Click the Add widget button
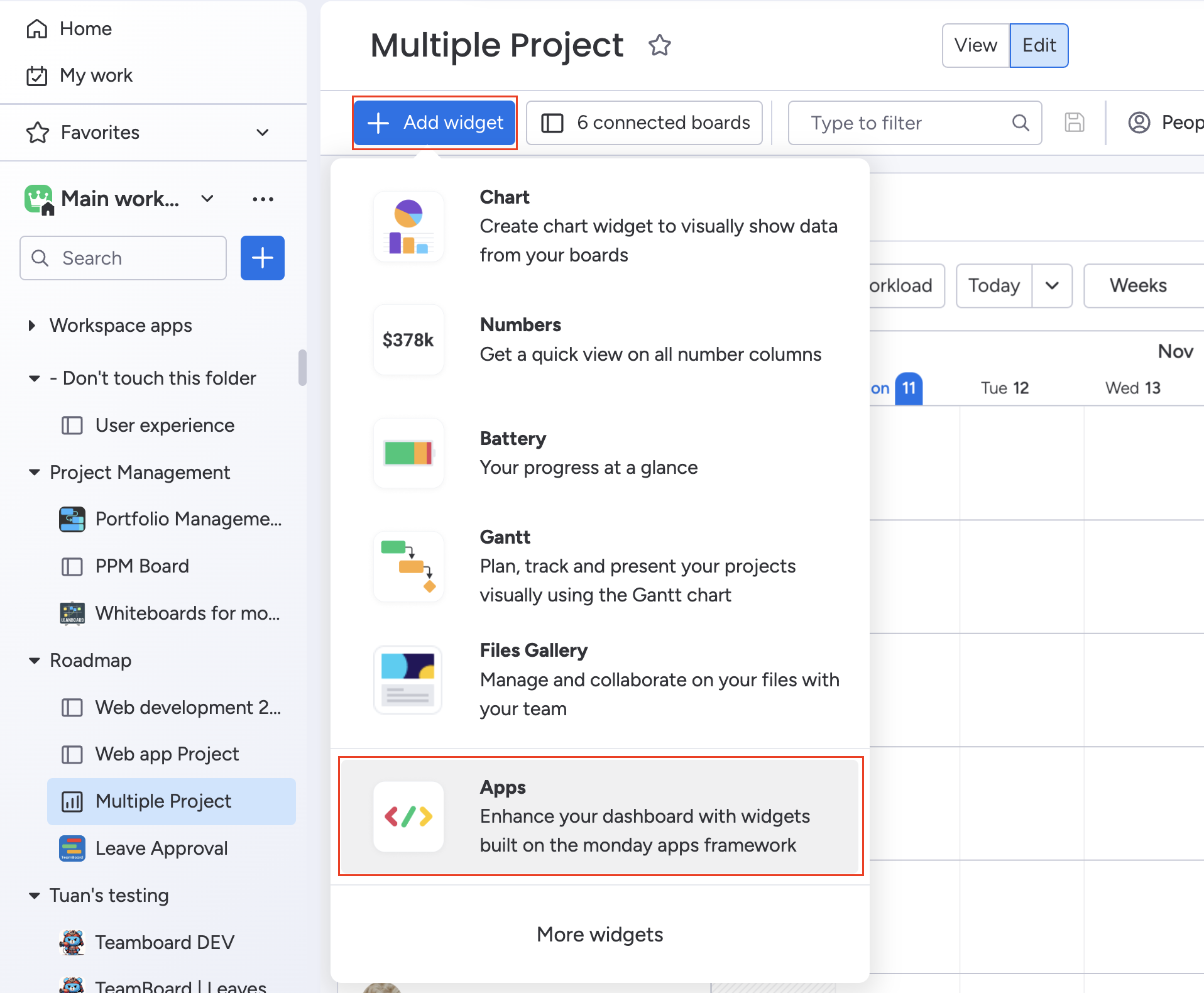This screenshot has width=1204, height=993. pyautogui.click(x=435, y=123)
